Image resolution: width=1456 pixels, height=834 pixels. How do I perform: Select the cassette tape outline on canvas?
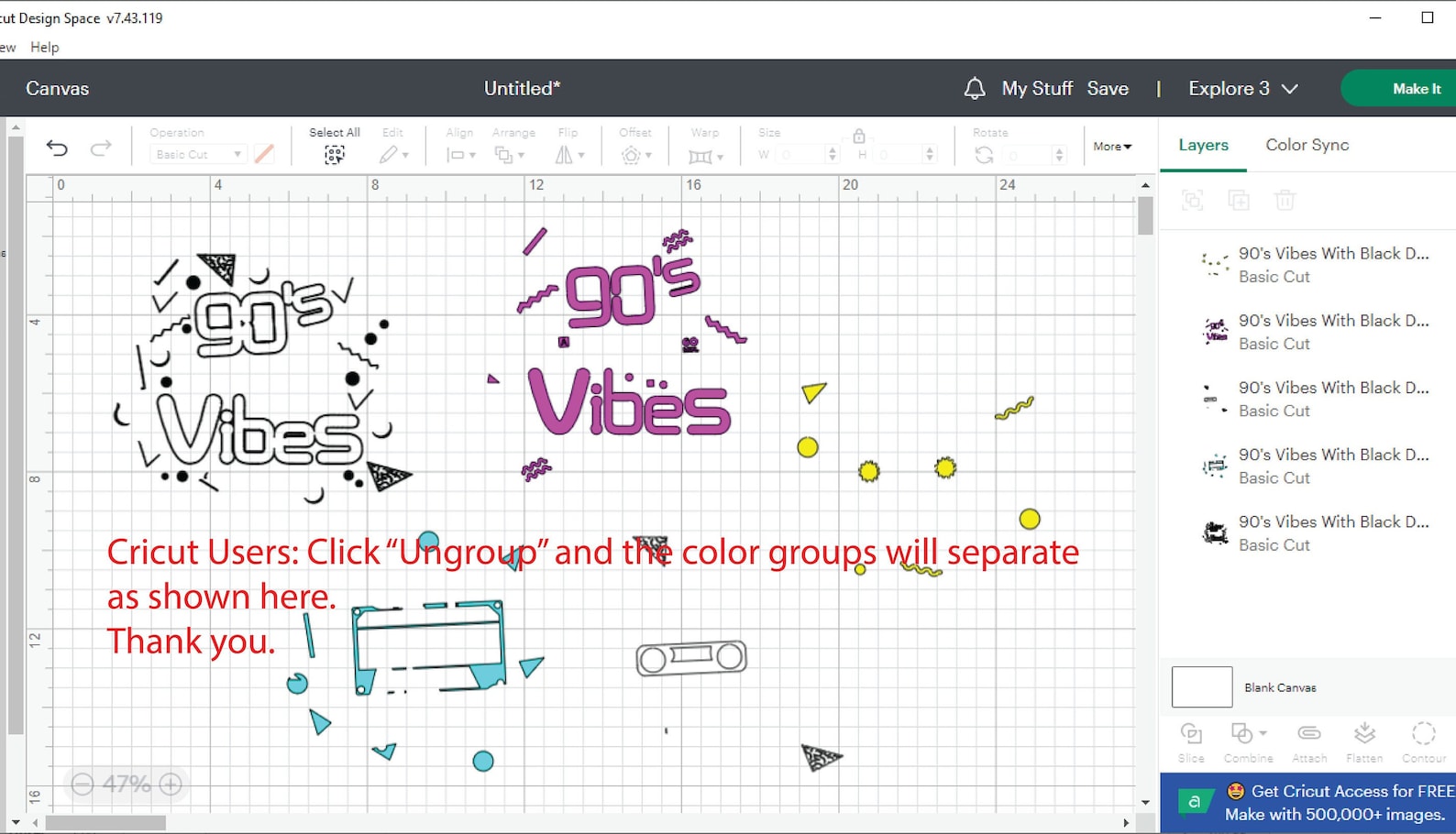coord(691,657)
